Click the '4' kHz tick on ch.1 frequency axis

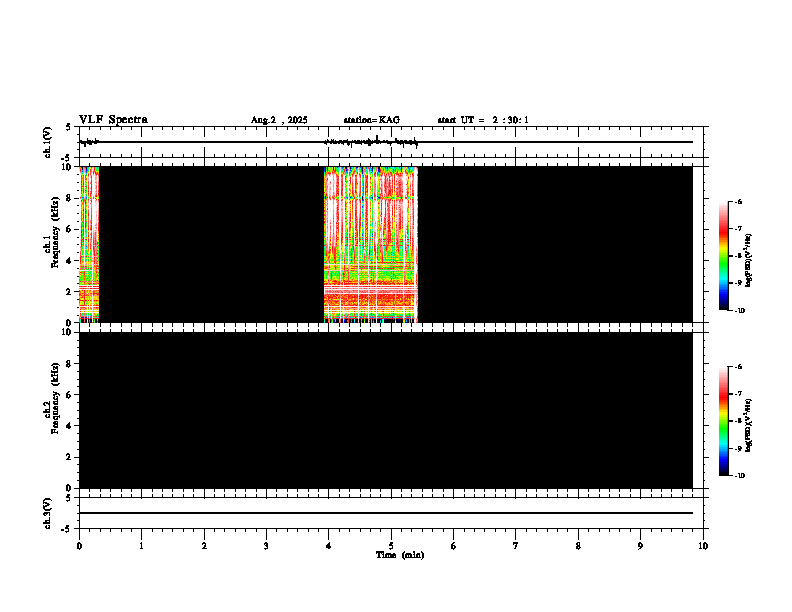70,261
